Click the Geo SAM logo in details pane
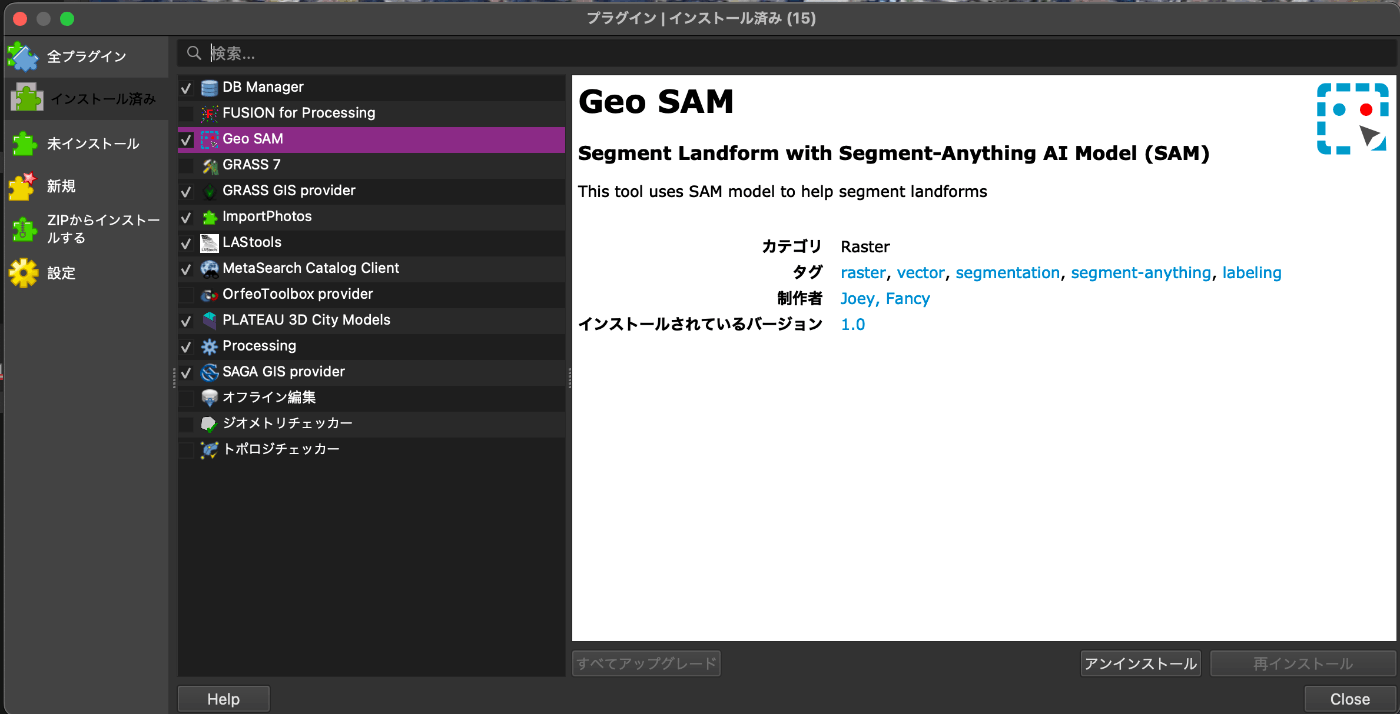The image size is (1400, 714). tap(1352, 118)
